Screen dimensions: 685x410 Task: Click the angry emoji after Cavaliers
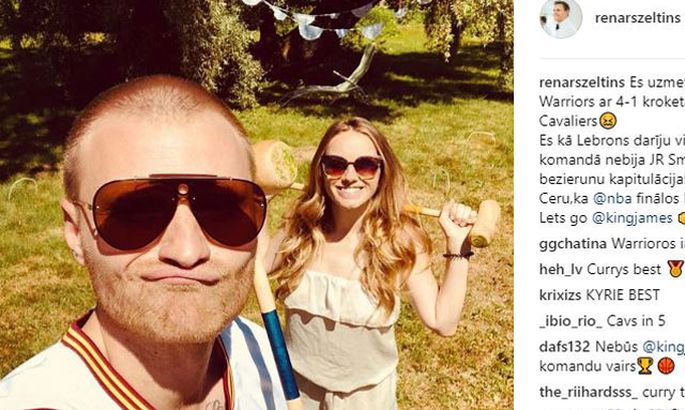coord(608,121)
